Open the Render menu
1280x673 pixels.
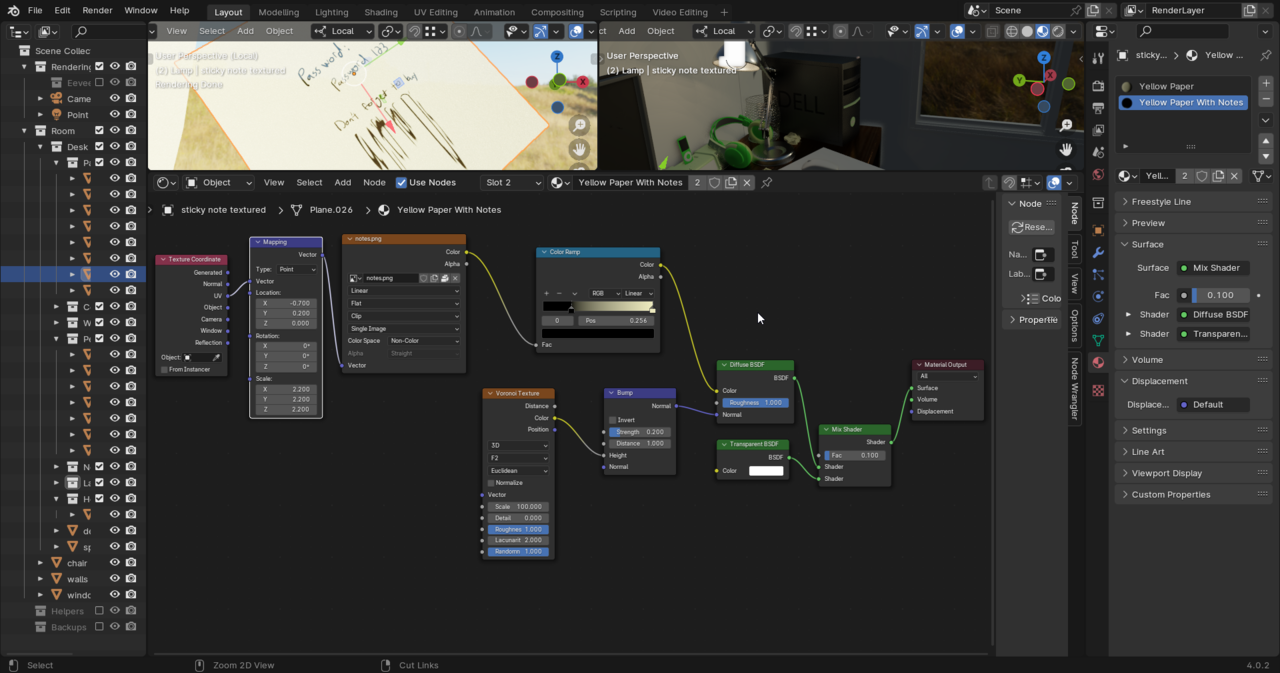point(97,10)
